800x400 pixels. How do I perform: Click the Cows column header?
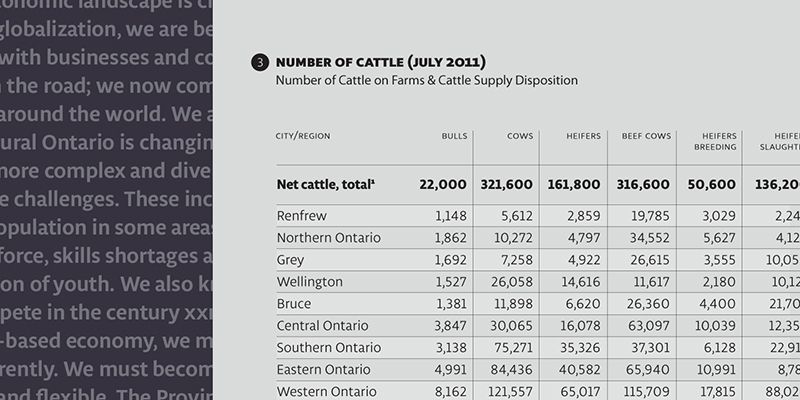coord(520,136)
